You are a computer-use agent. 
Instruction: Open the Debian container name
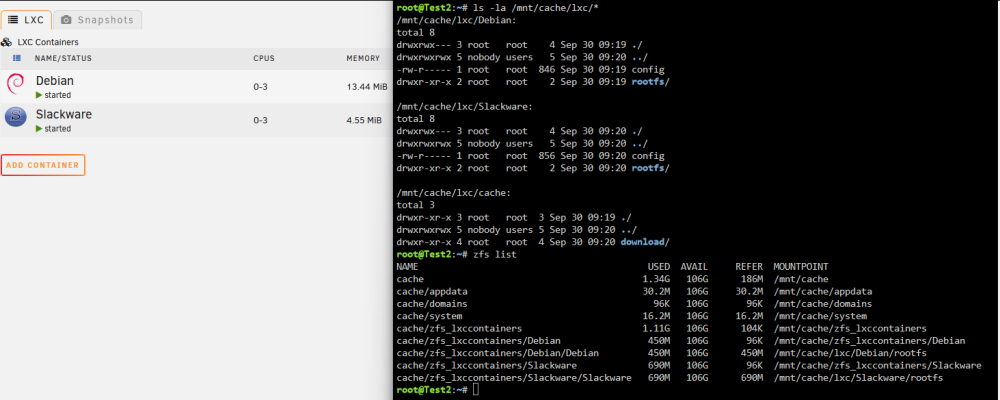55,81
